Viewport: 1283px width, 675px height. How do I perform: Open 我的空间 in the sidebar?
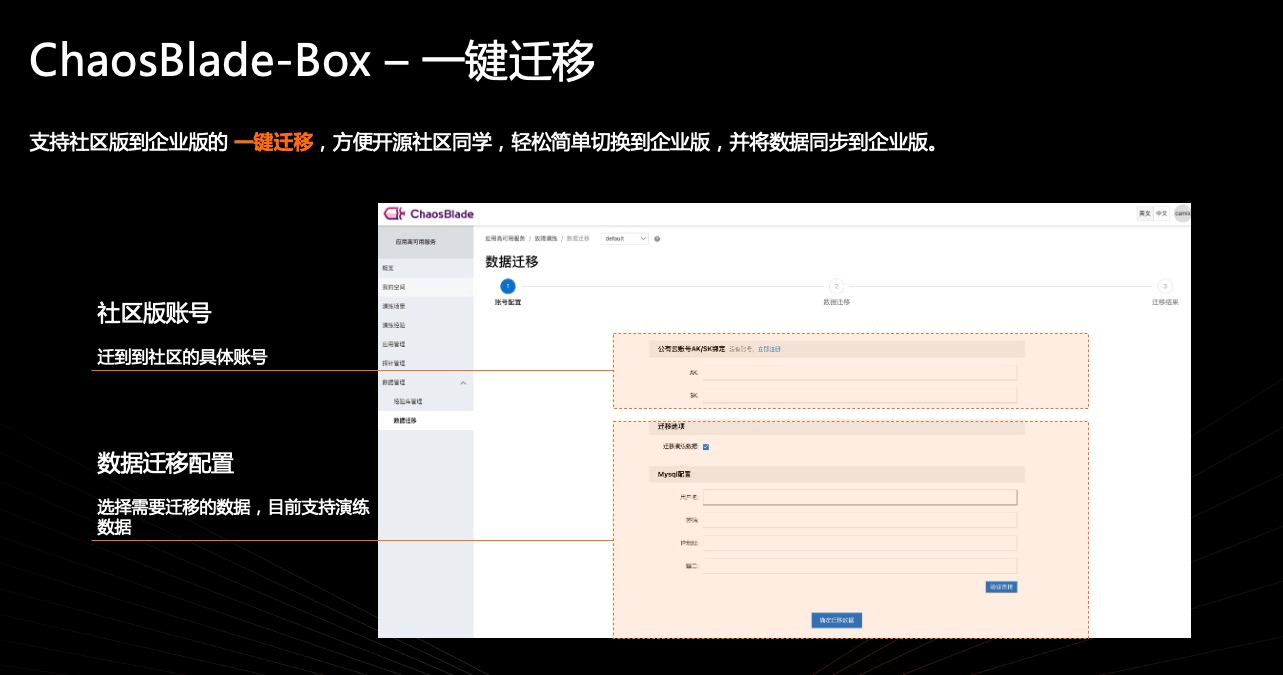[393, 287]
